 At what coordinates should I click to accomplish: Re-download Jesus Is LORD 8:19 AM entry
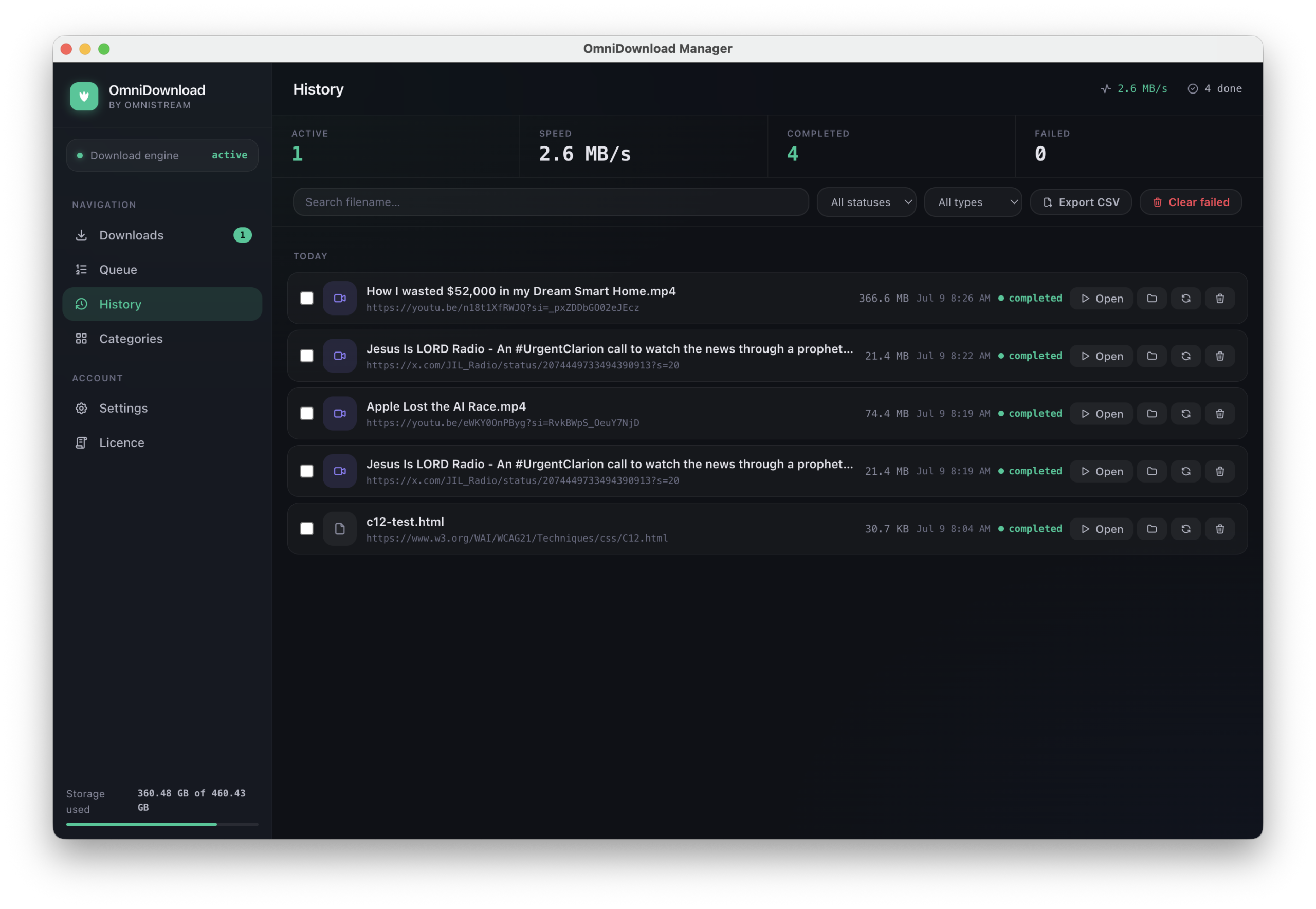pos(1185,471)
